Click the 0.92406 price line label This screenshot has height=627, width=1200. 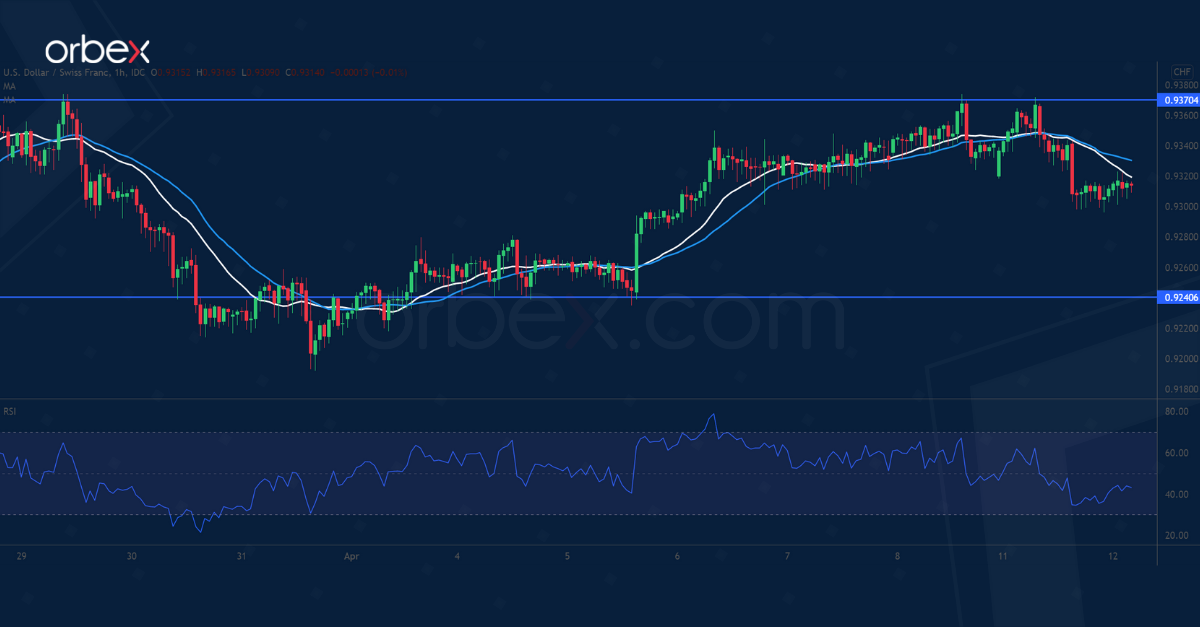click(x=1176, y=297)
